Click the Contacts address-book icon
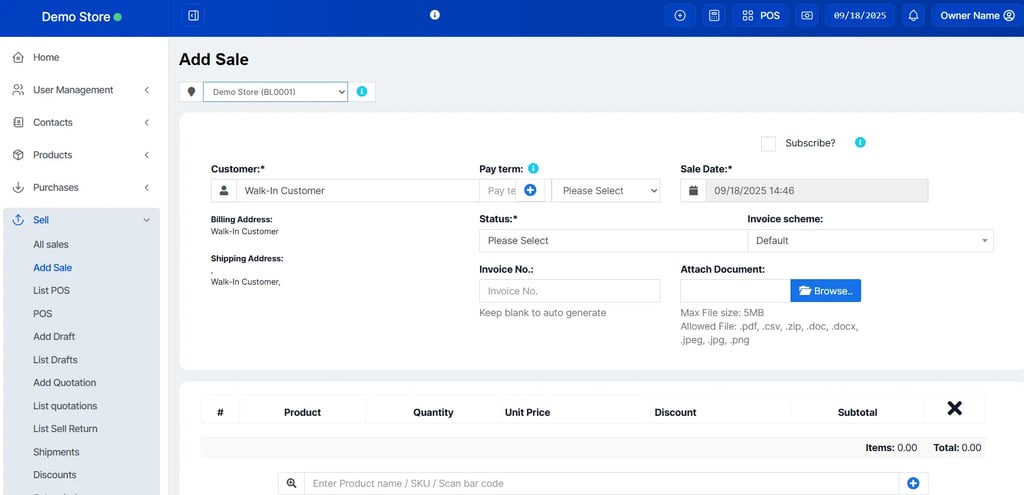This screenshot has height=495, width=1024. 18,123
